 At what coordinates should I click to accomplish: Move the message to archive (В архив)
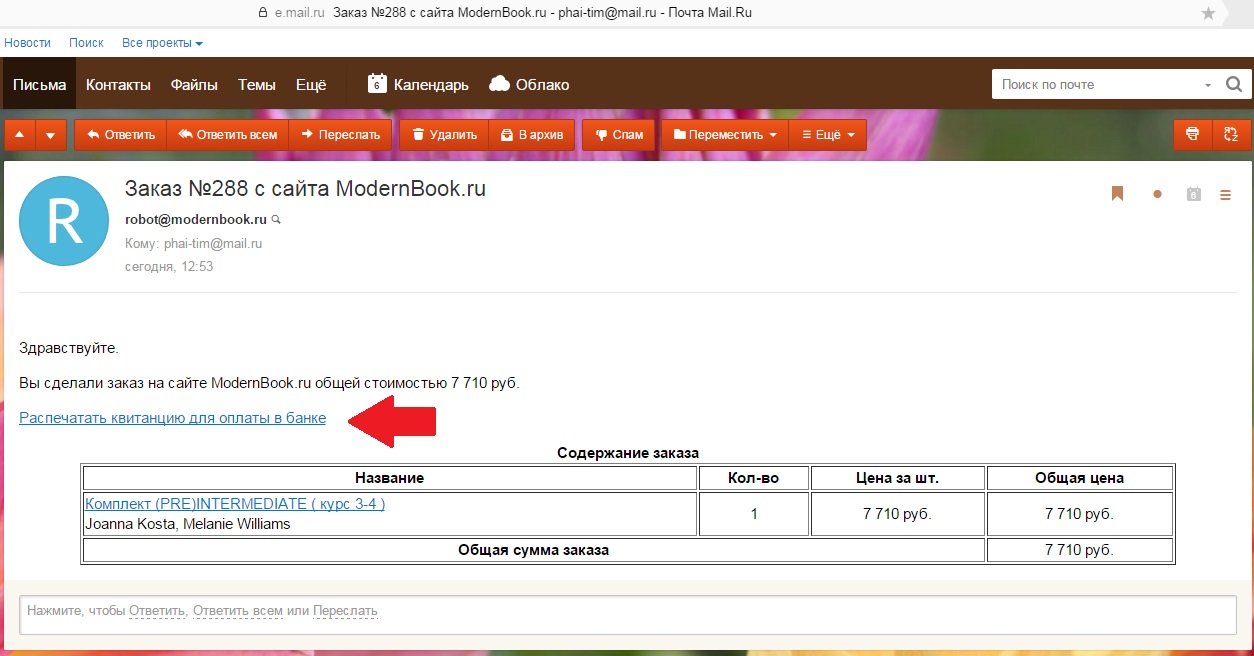click(532, 134)
